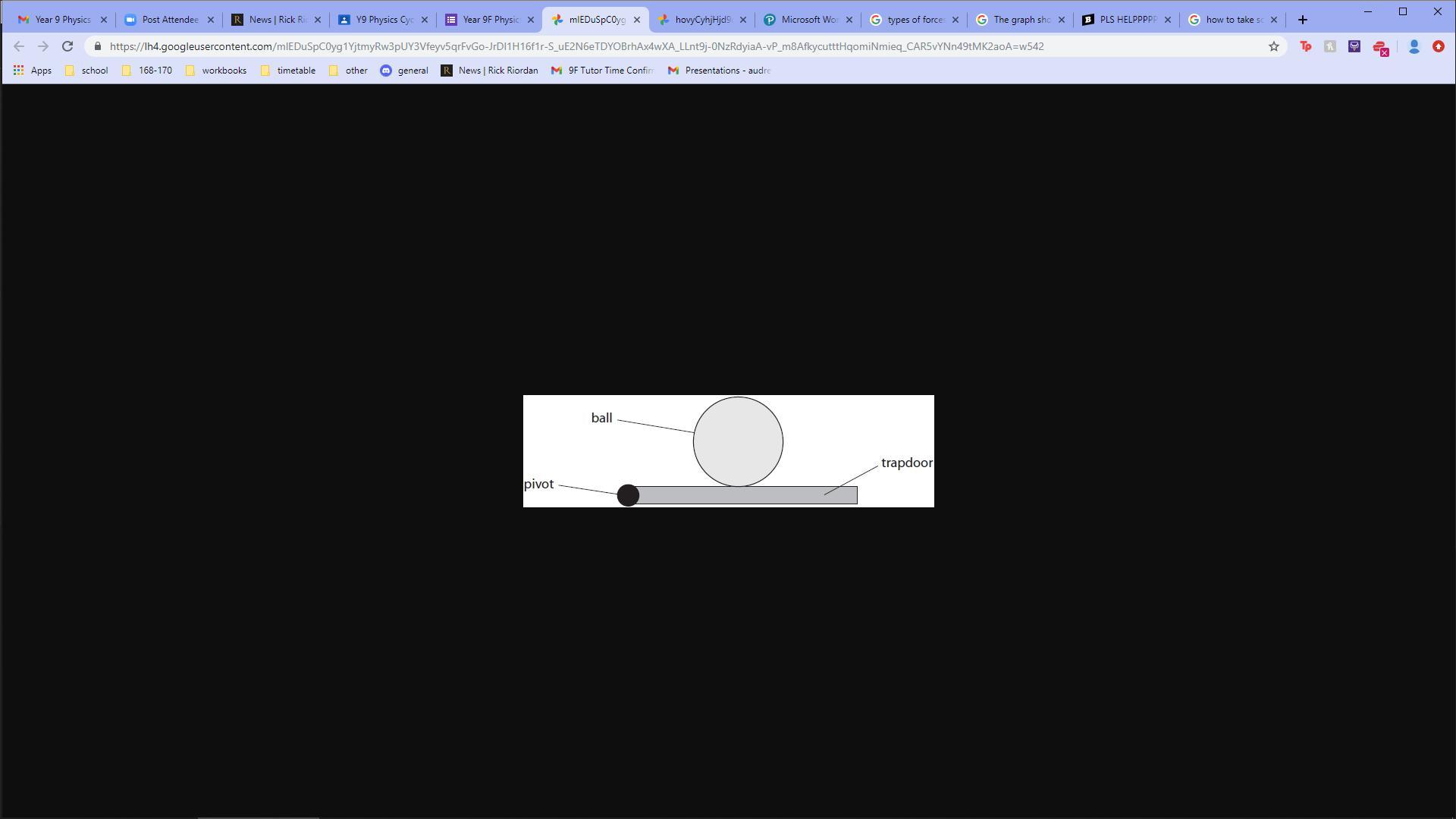
Task: Click the red Tp extension icon
Action: coord(1305,47)
